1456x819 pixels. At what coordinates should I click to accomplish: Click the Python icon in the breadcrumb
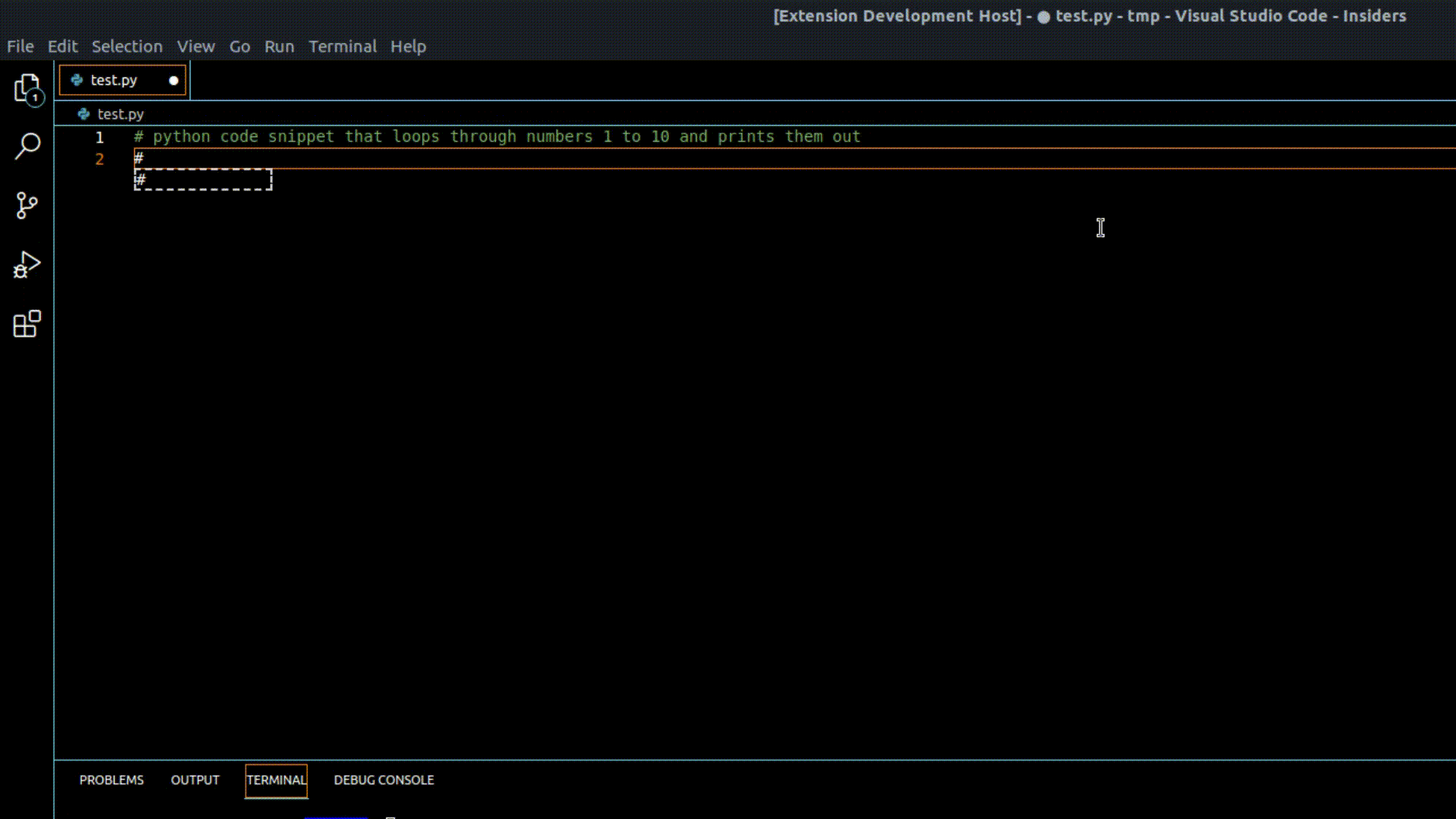83,114
